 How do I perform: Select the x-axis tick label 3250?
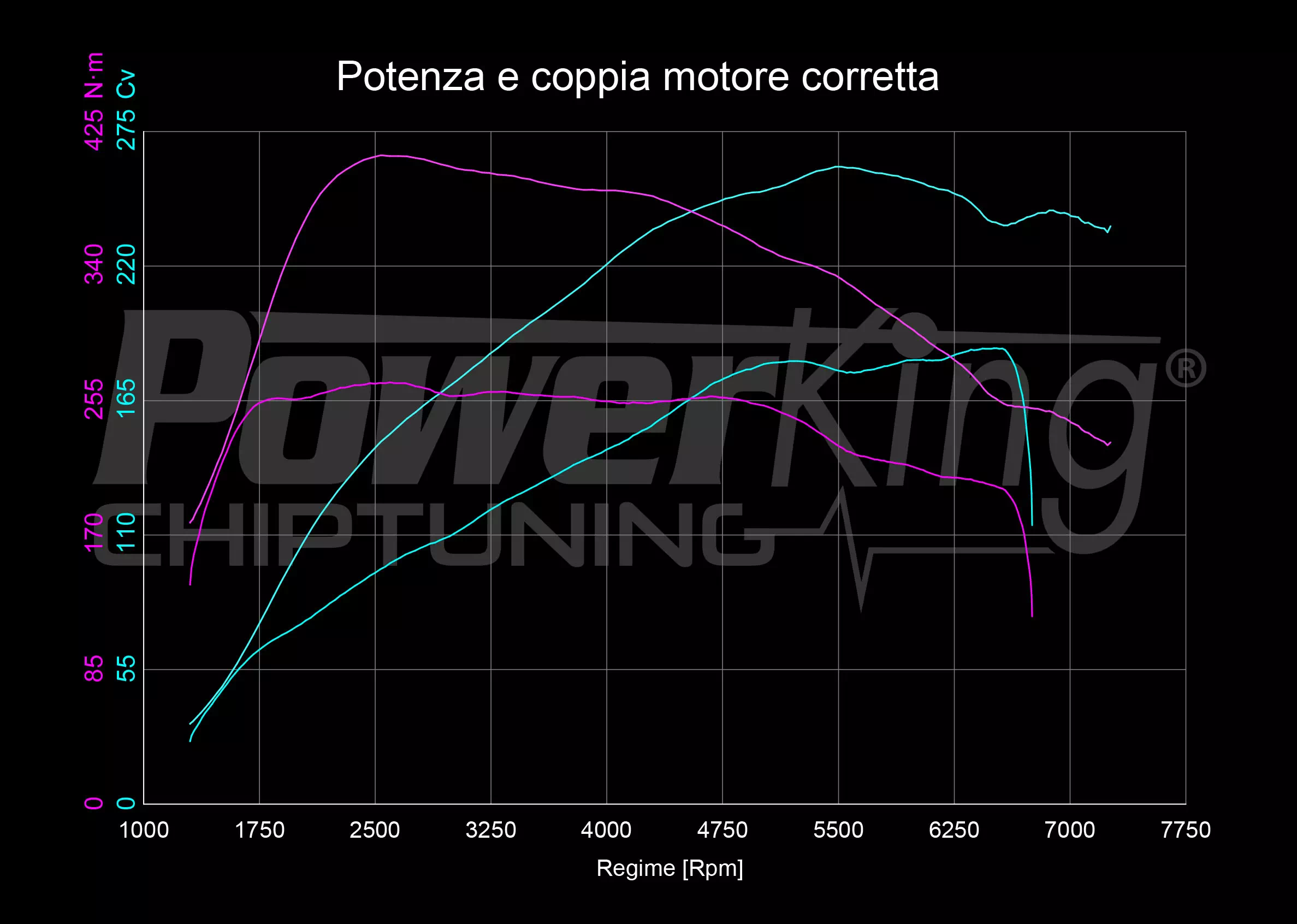pyautogui.click(x=491, y=830)
